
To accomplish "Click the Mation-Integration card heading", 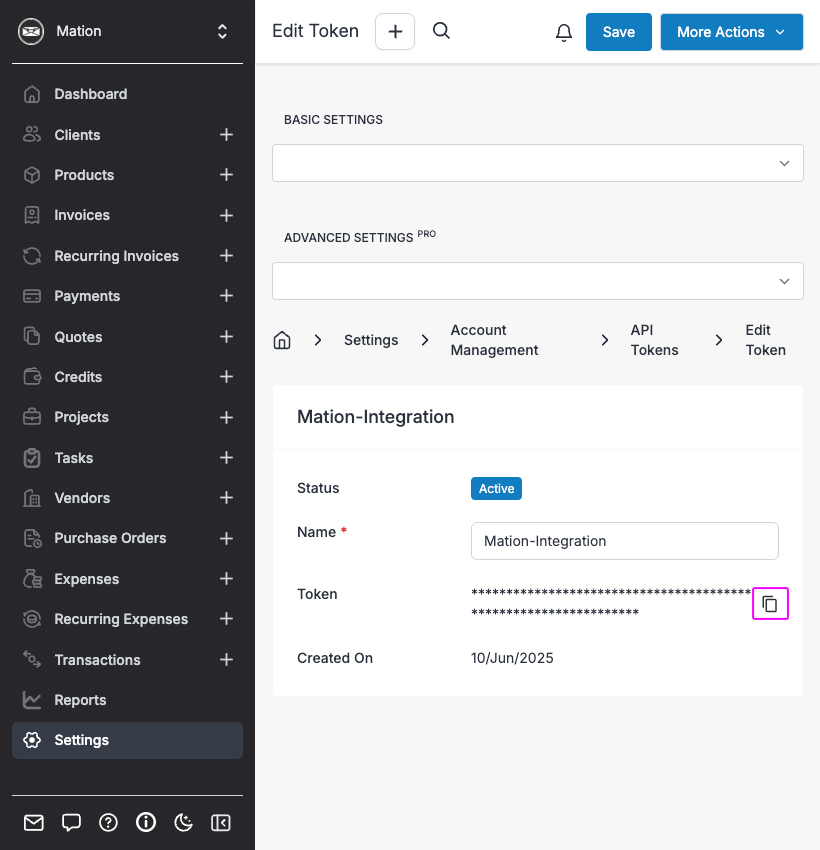I will [x=376, y=417].
